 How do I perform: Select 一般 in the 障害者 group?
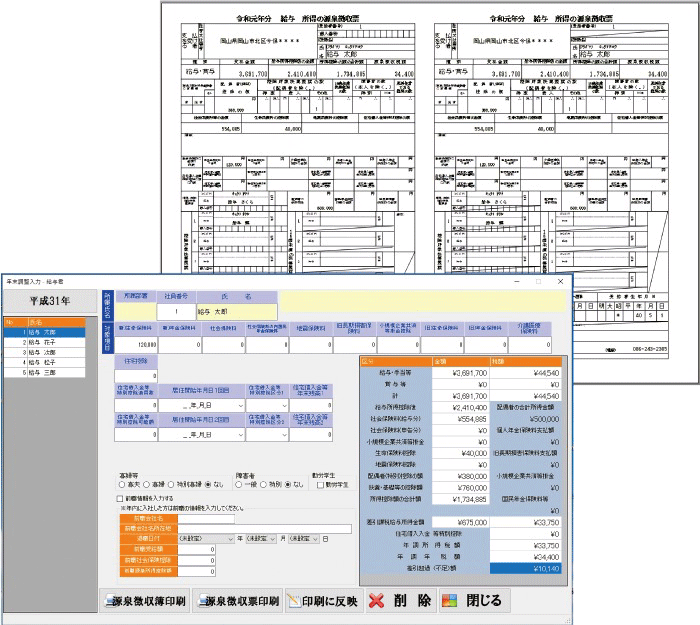click(x=239, y=484)
